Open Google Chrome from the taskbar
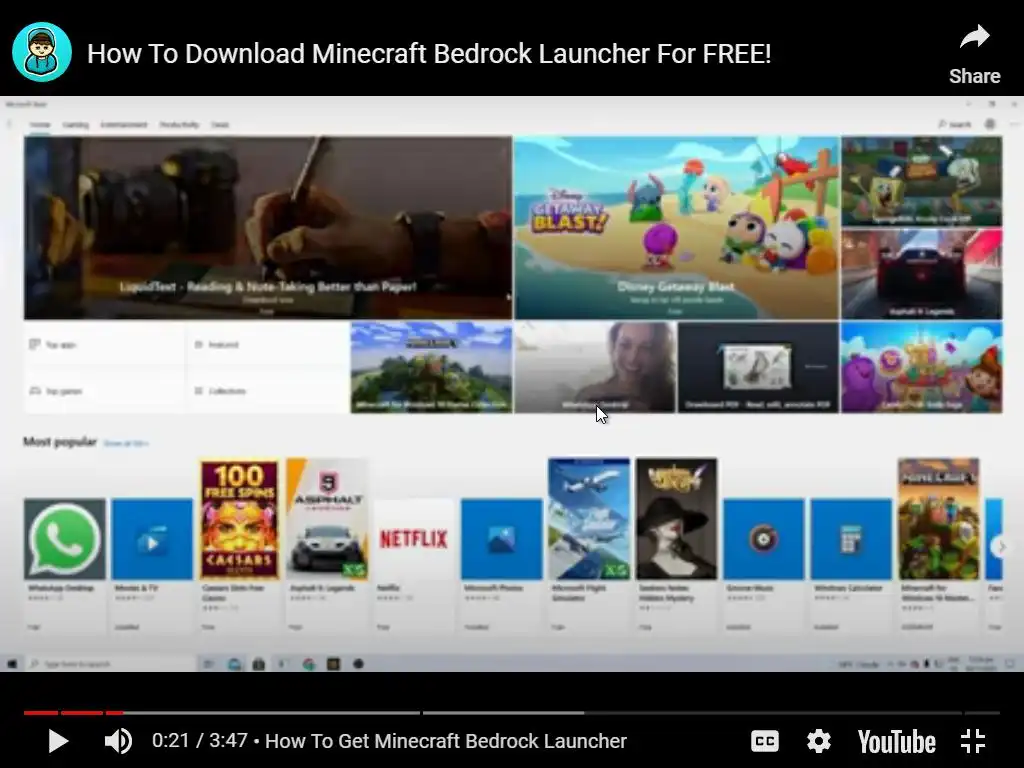 click(308, 664)
